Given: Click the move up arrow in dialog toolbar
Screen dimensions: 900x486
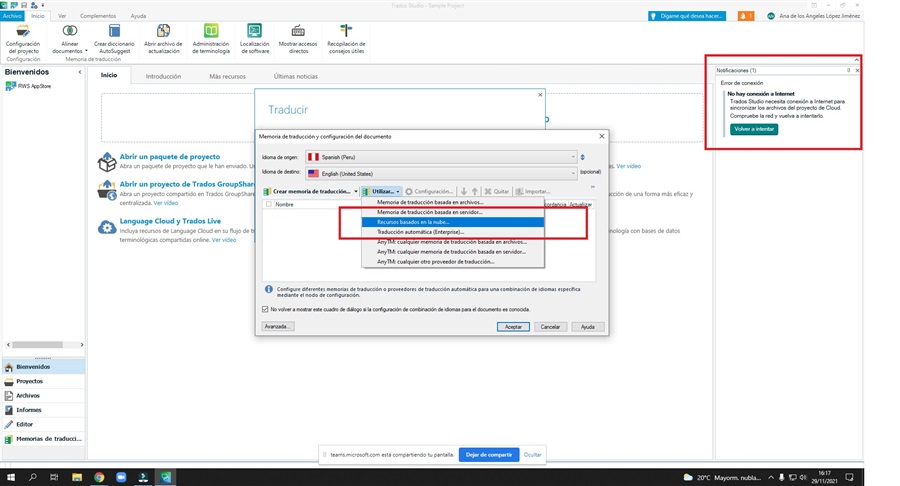Looking at the screenshot, I should coord(475,192).
